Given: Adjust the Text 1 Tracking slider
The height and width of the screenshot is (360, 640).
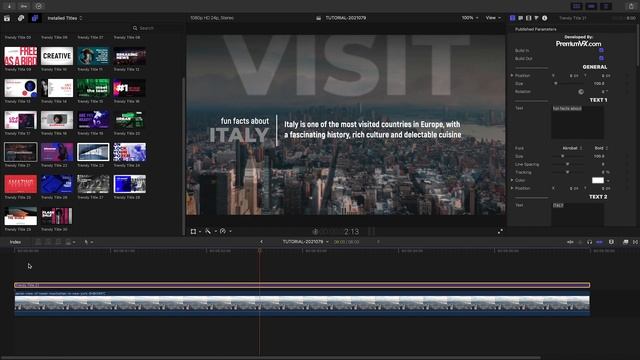Looking at the screenshot, I should 567,172.
